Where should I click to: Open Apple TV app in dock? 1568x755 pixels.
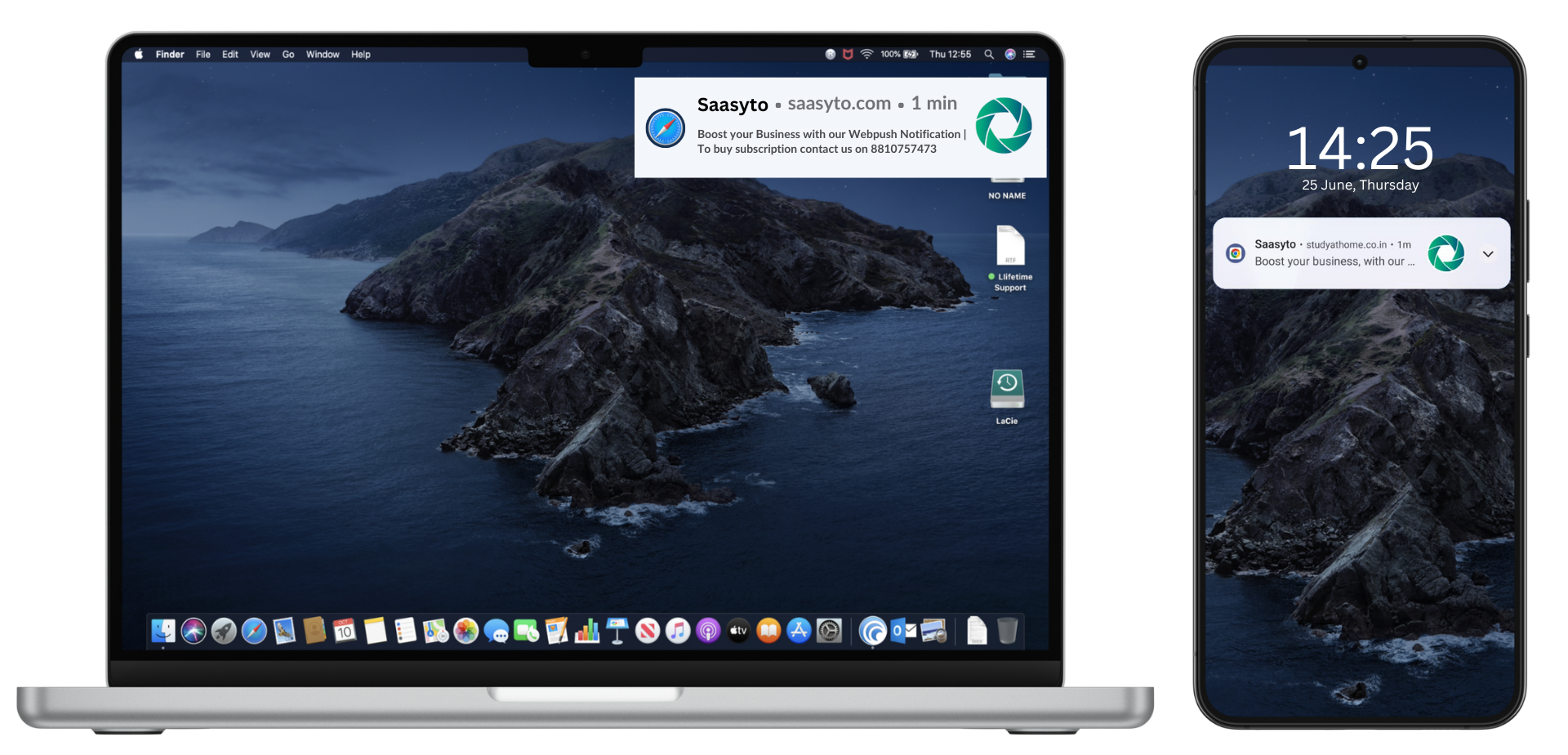[x=738, y=631]
